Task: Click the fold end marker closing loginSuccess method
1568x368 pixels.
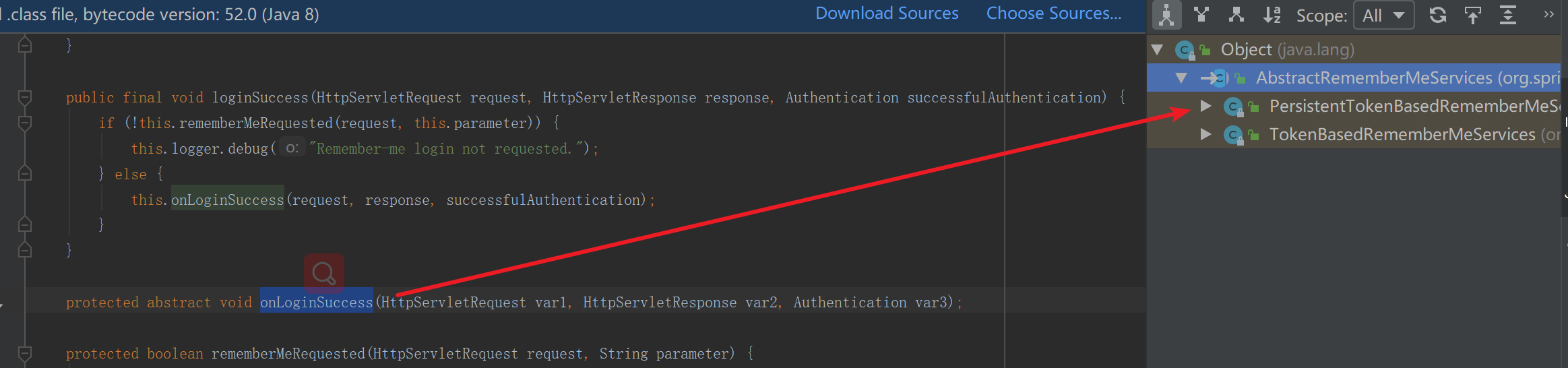Action: [x=25, y=250]
